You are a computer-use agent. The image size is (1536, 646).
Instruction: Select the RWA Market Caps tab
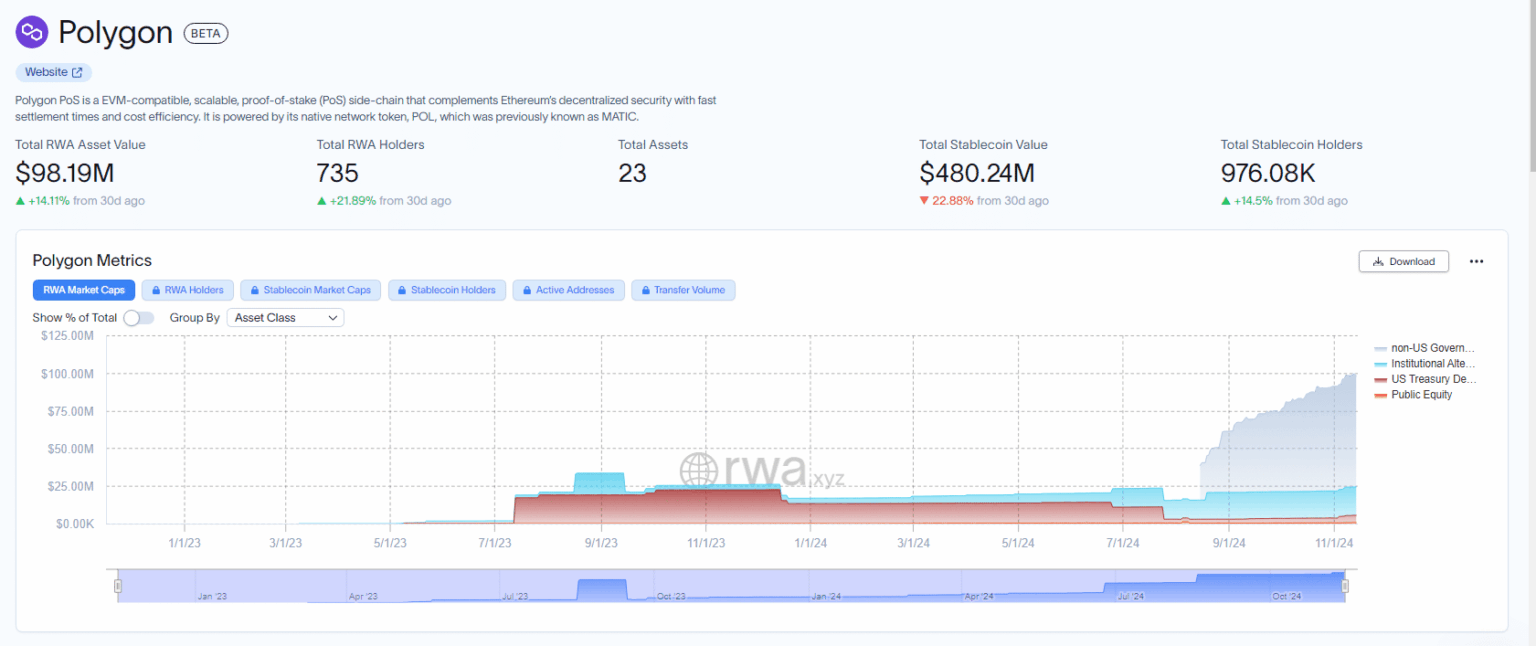pos(84,290)
